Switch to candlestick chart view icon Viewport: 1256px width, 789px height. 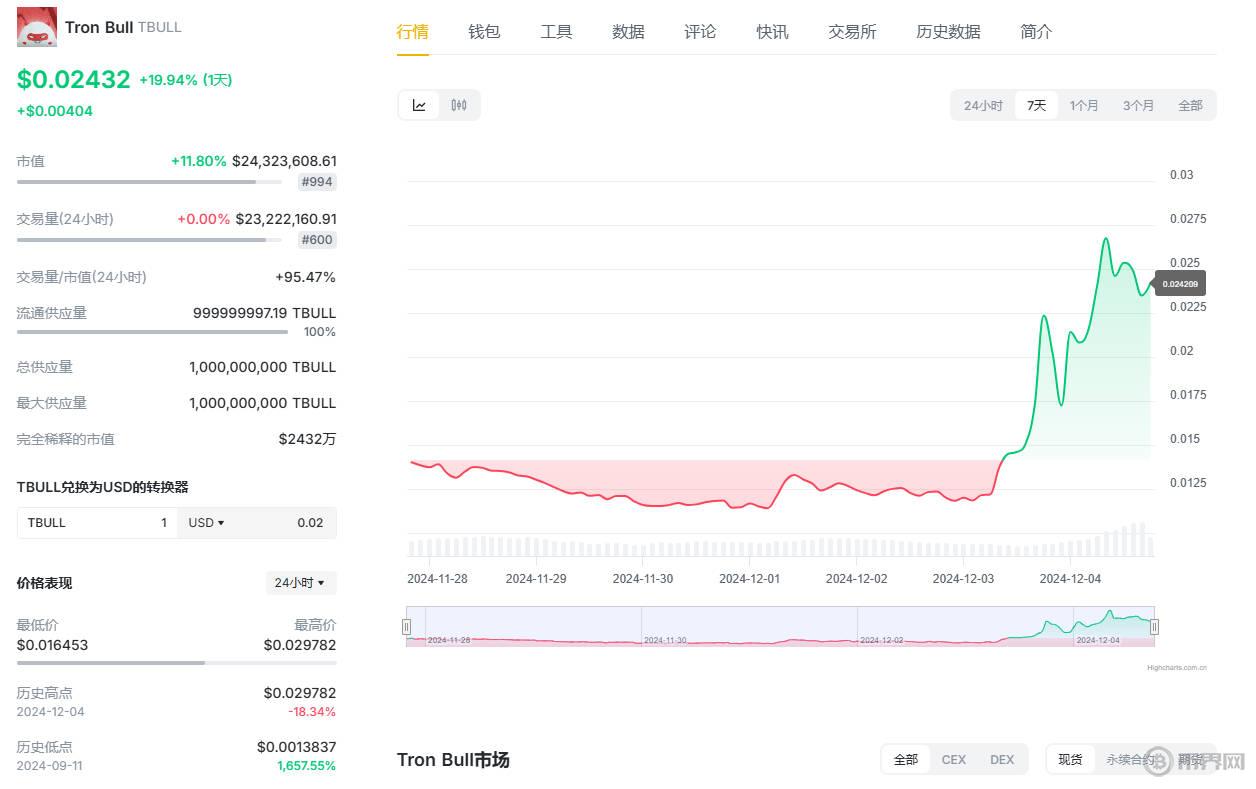pyautogui.click(x=459, y=105)
